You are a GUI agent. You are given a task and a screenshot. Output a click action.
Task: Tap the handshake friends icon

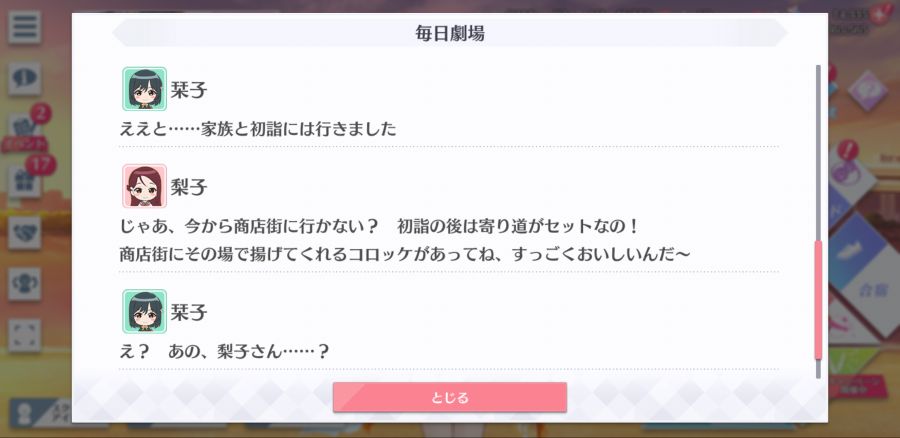[25, 232]
